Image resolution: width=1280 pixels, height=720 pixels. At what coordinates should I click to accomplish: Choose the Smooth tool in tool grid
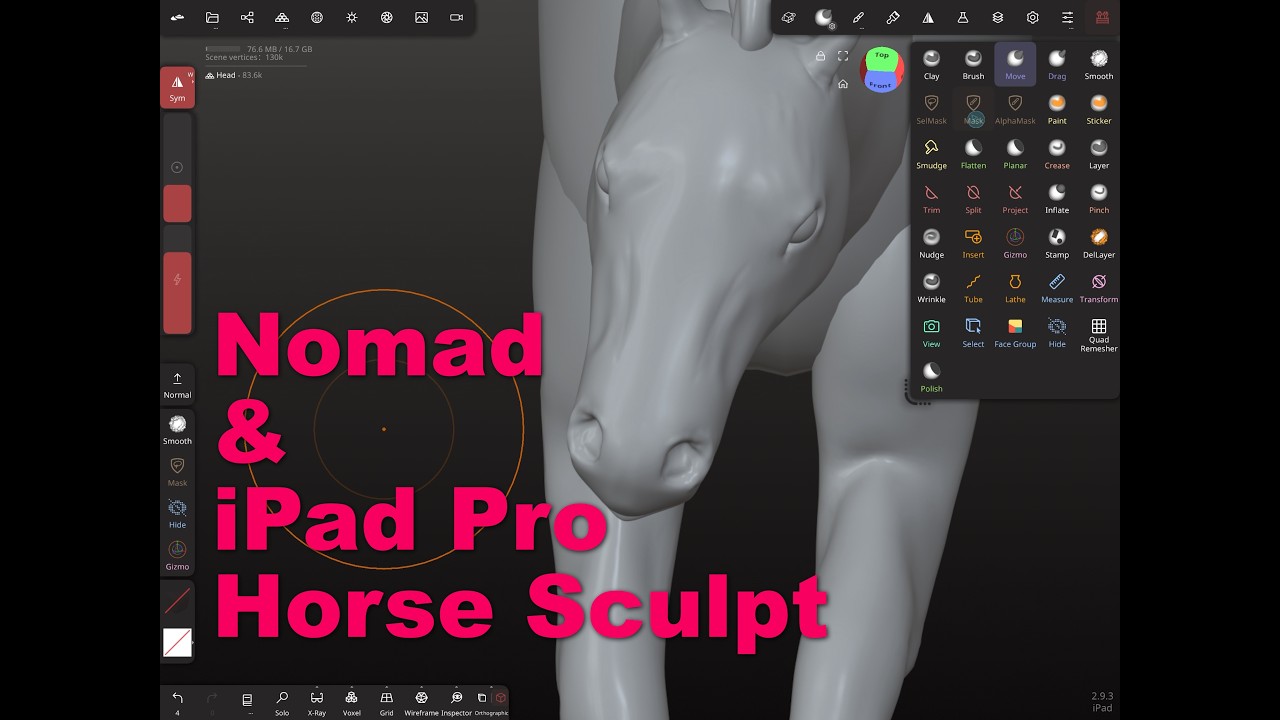(1099, 65)
